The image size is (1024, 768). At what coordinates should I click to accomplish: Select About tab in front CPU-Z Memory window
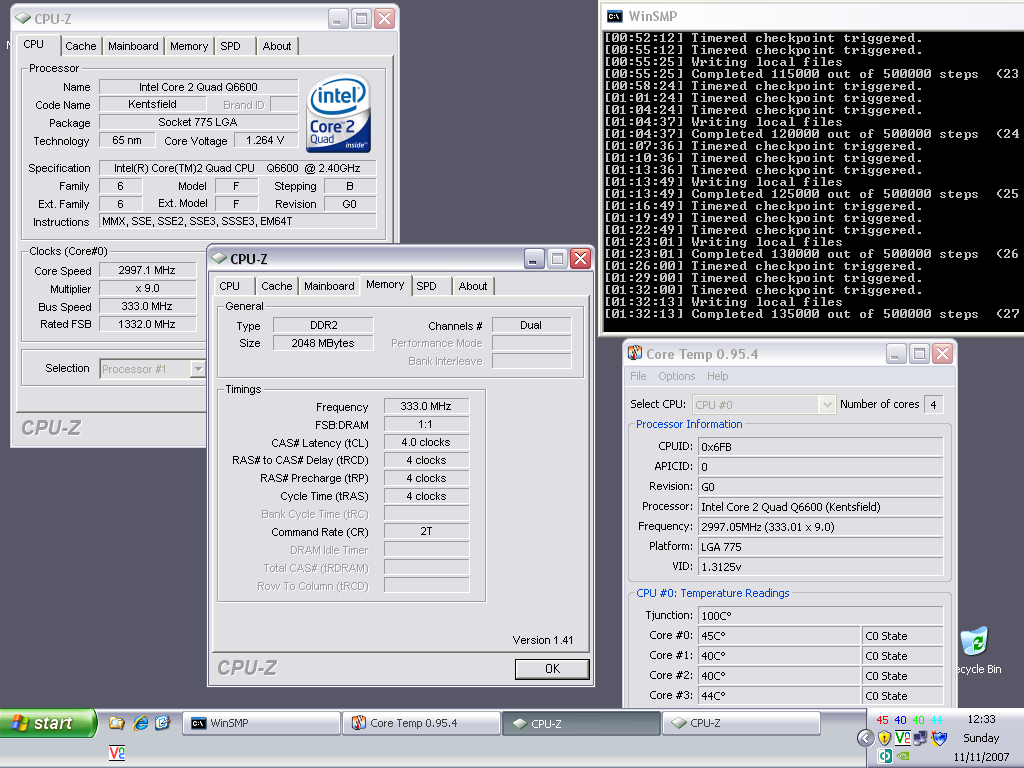(473, 286)
